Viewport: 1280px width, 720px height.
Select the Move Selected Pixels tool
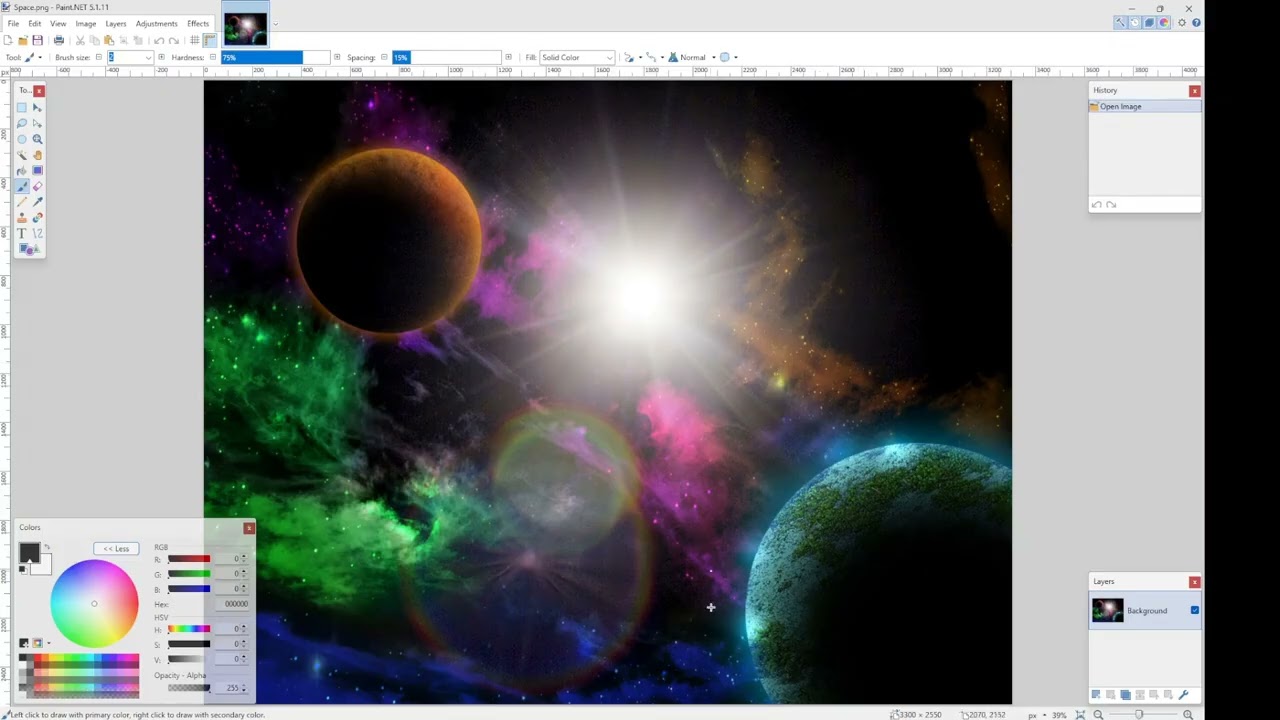[37, 107]
